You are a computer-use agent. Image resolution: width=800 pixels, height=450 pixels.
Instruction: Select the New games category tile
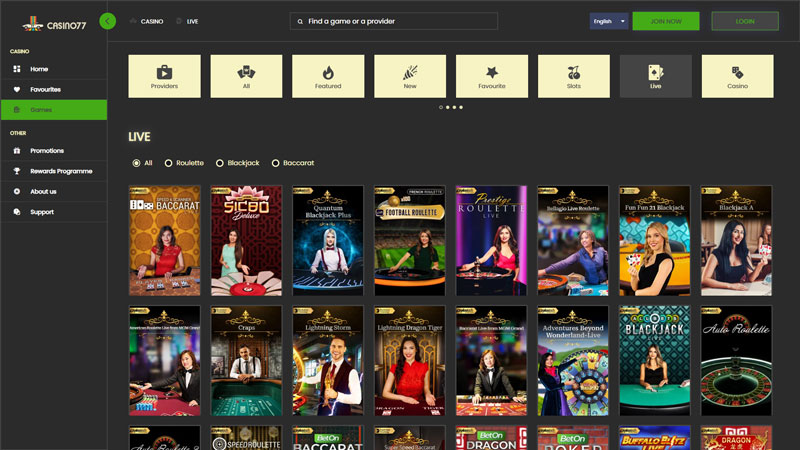coord(410,76)
